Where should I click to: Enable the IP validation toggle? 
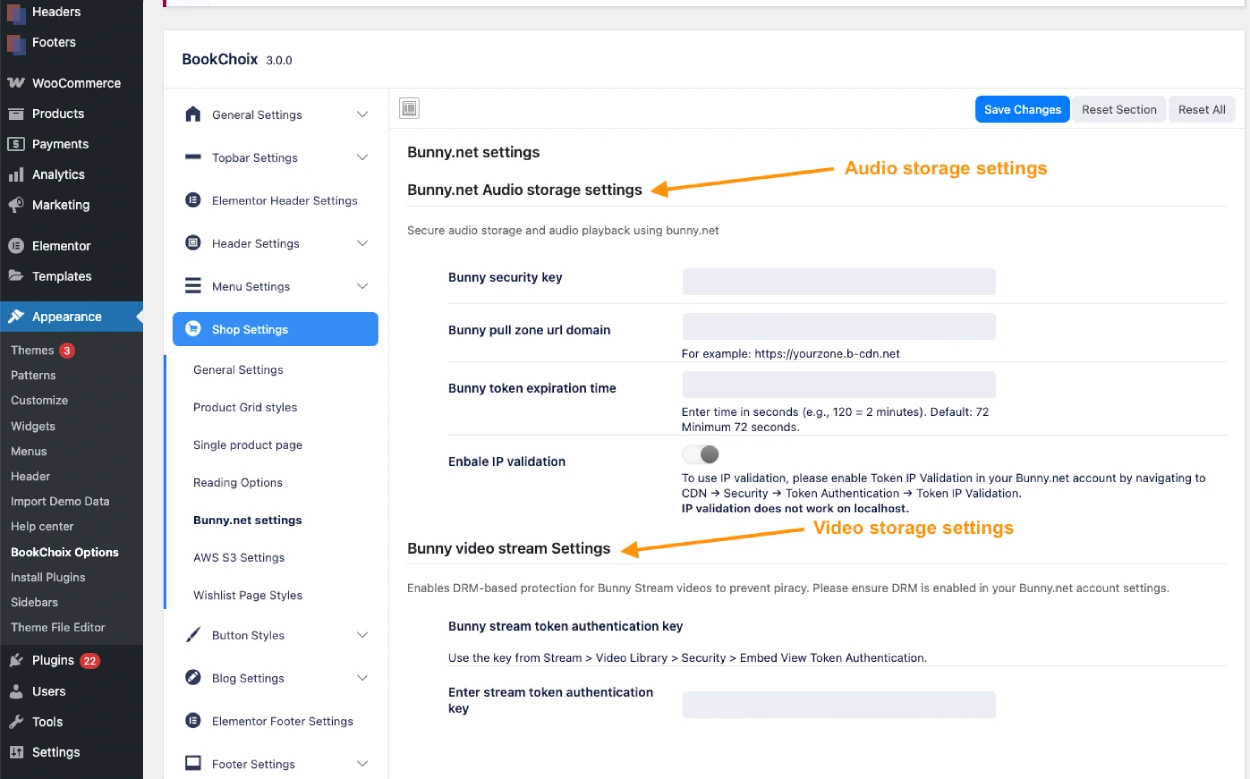[x=700, y=454]
